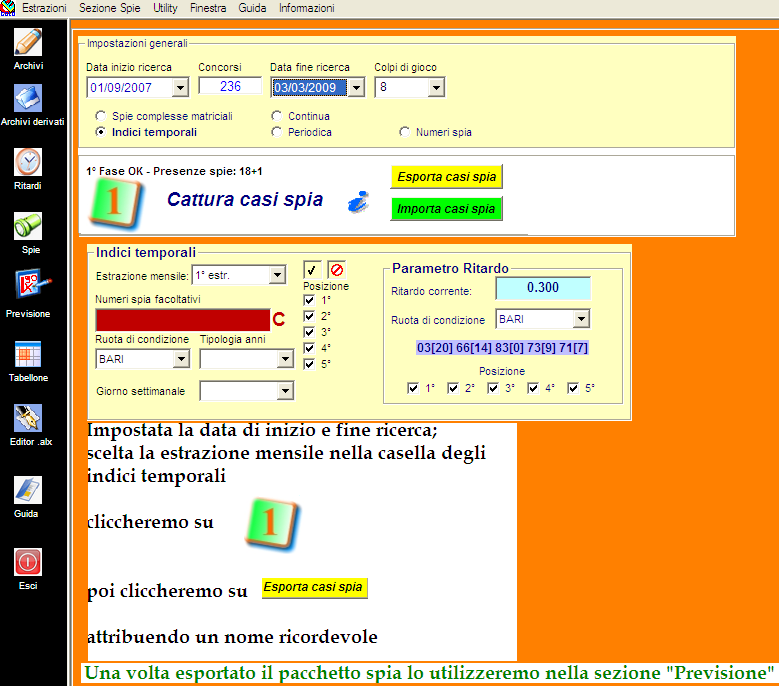Open Archivi derivati in the sidebar
Viewport: 779px width, 686px height.
28,98
